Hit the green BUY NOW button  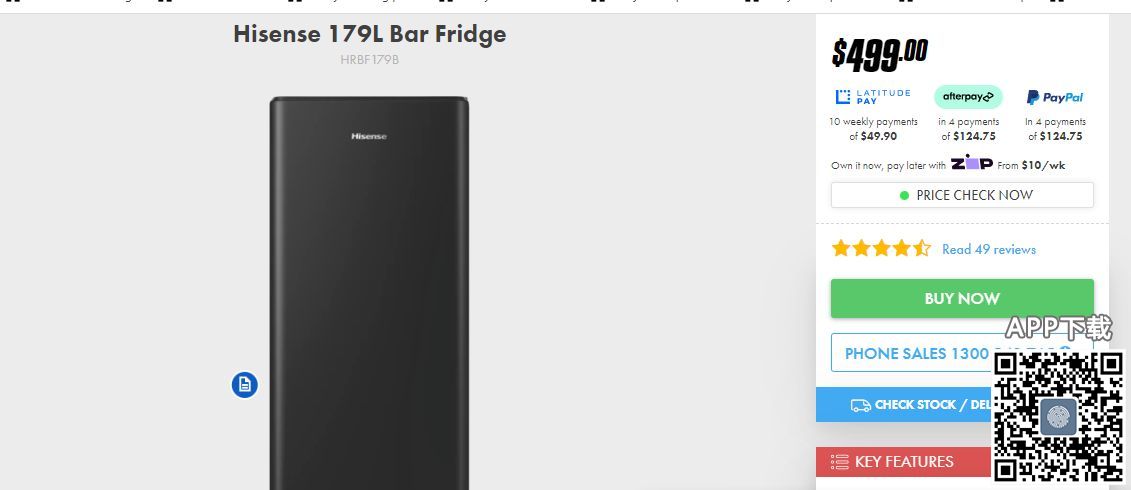point(962,299)
